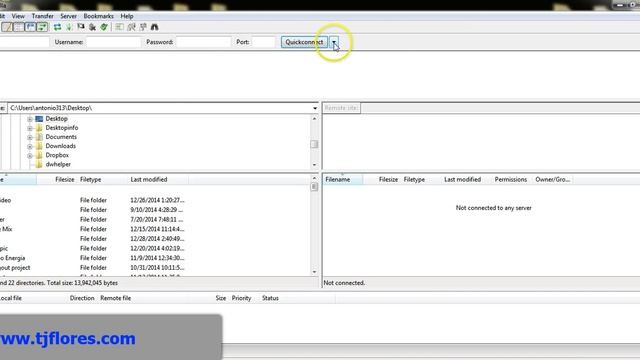The width and height of the screenshot is (640, 360).
Task: Focus the Port input field
Action: tap(263, 42)
